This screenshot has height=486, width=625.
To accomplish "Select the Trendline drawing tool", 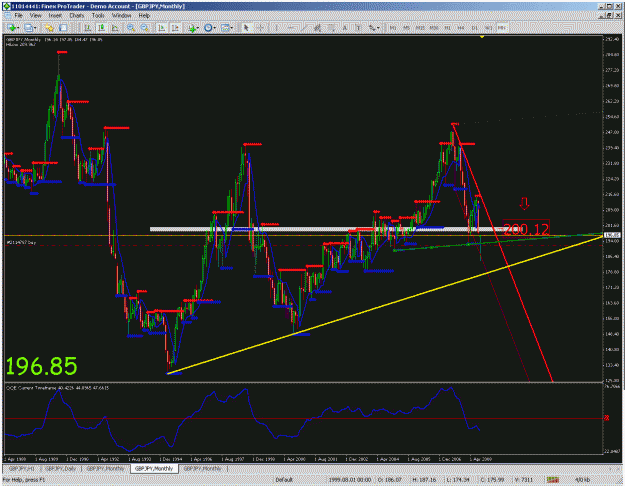I will pos(305,28).
